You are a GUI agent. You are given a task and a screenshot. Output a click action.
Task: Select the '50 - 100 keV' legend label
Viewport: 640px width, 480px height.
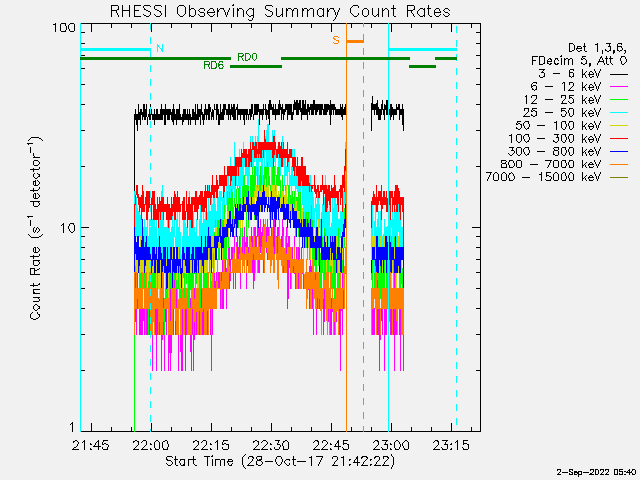559,125
